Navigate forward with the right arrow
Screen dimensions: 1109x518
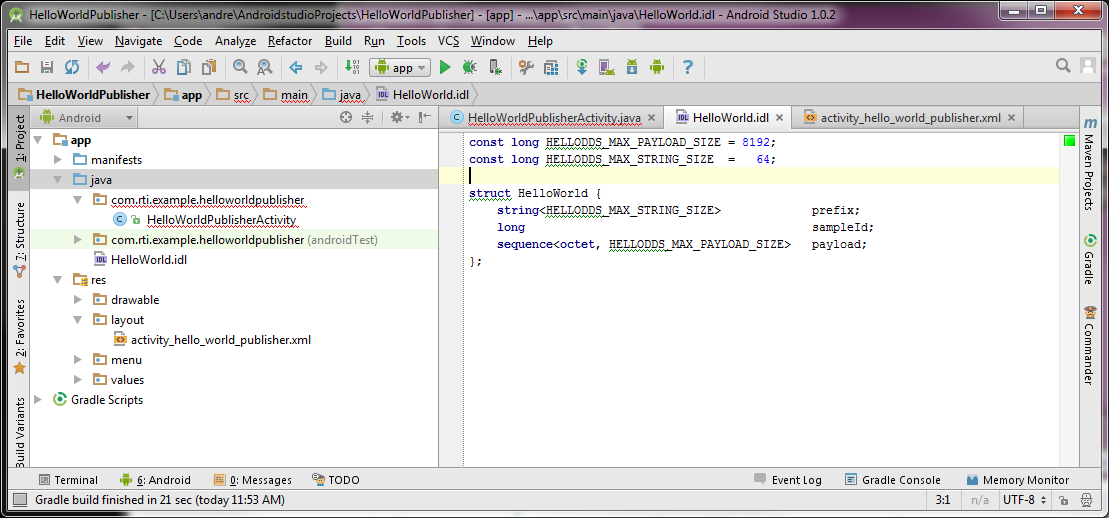click(x=321, y=67)
